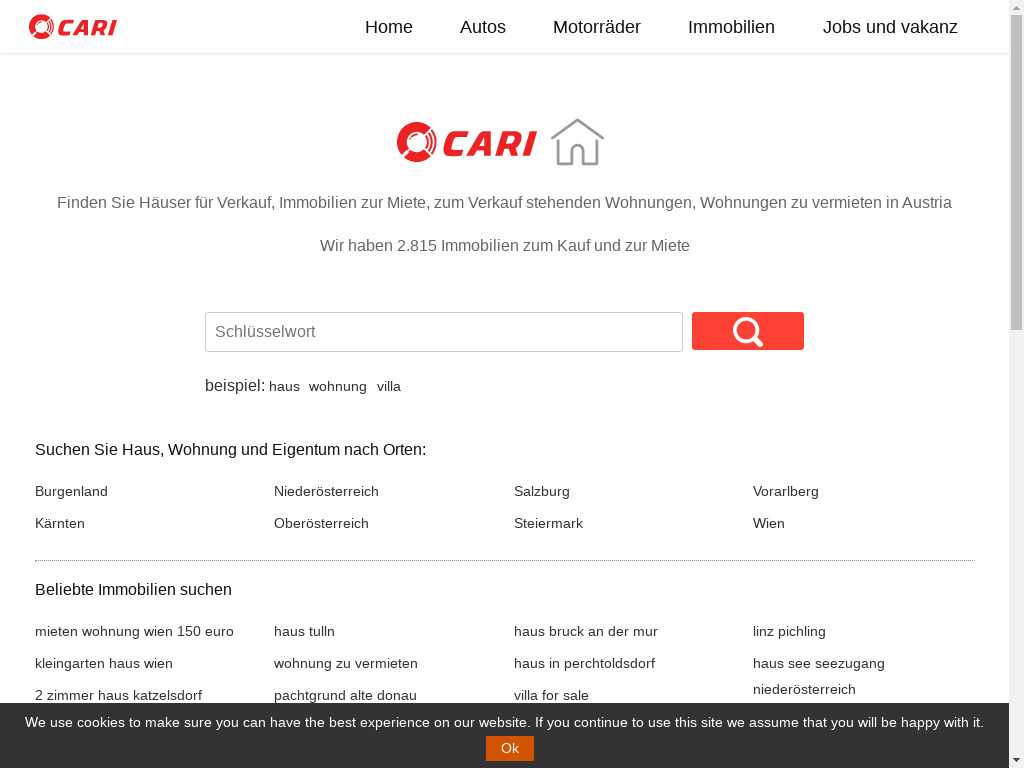Image resolution: width=1024 pixels, height=768 pixels.
Task: Select the example keyword 'villa'
Action: point(389,387)
